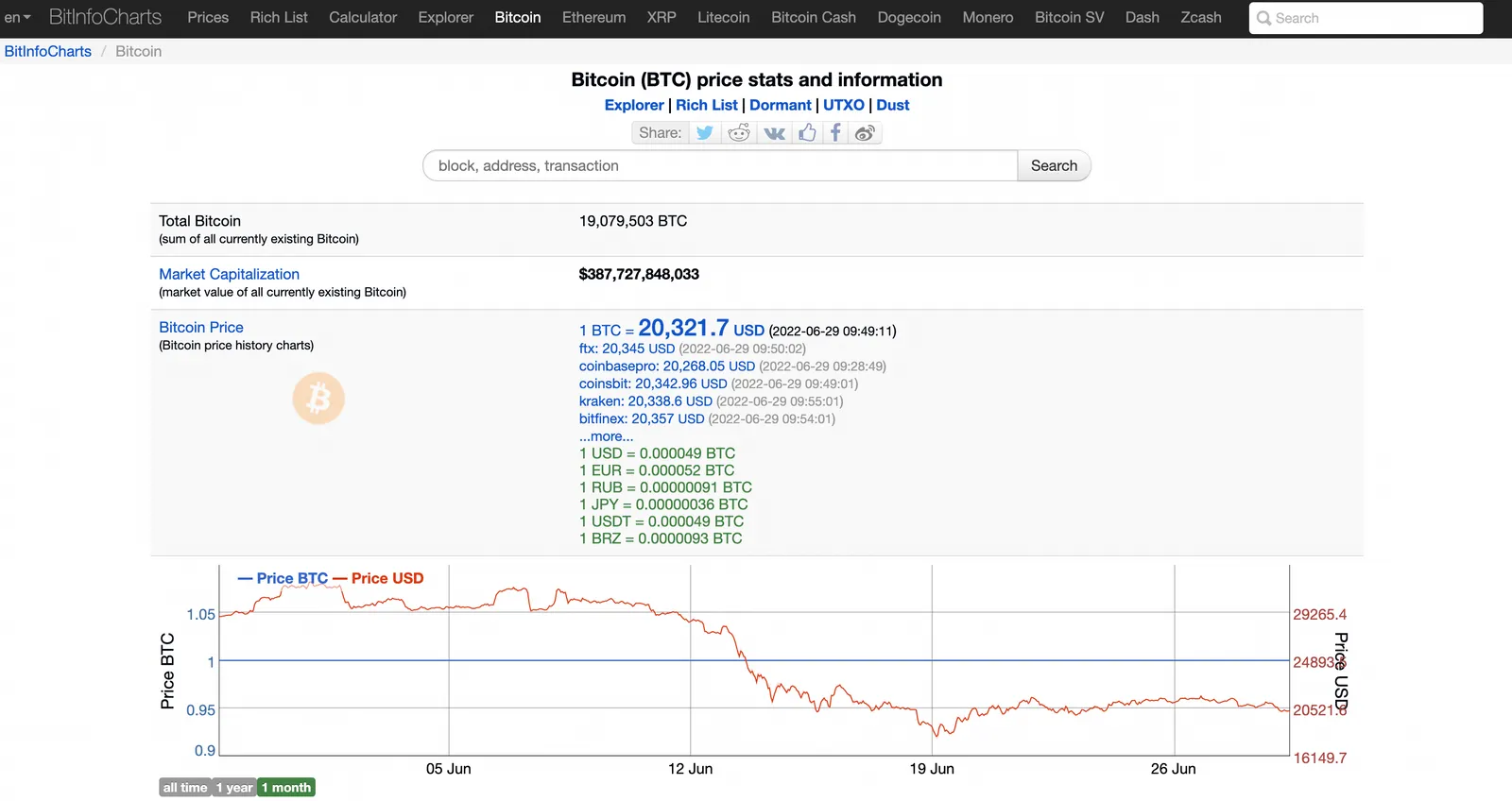Click '1 USD = 0.000049 BTC' text
Image resolution: width=1512 pixels, height=801 pixels.
[x=657, y=453]
